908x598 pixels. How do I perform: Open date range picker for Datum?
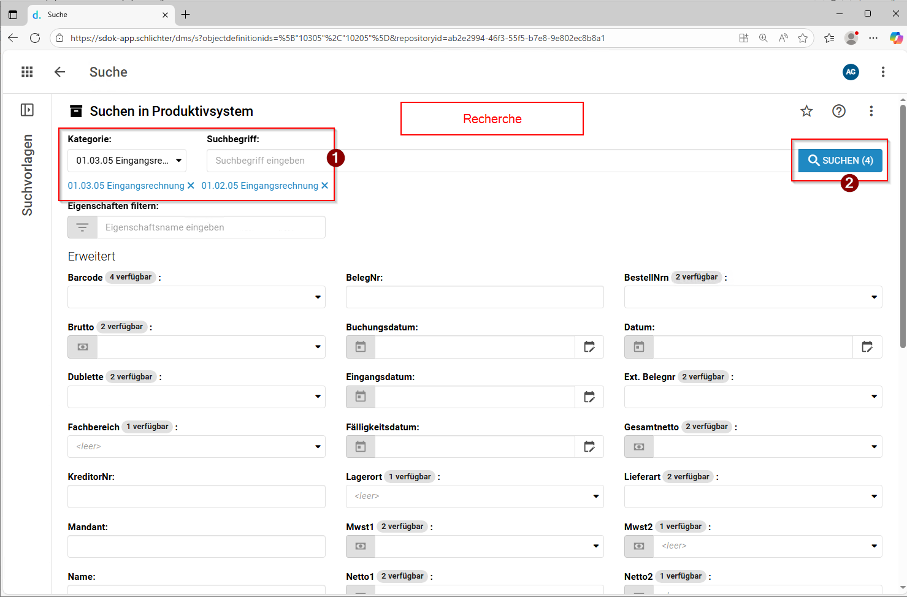pos(867,347)
